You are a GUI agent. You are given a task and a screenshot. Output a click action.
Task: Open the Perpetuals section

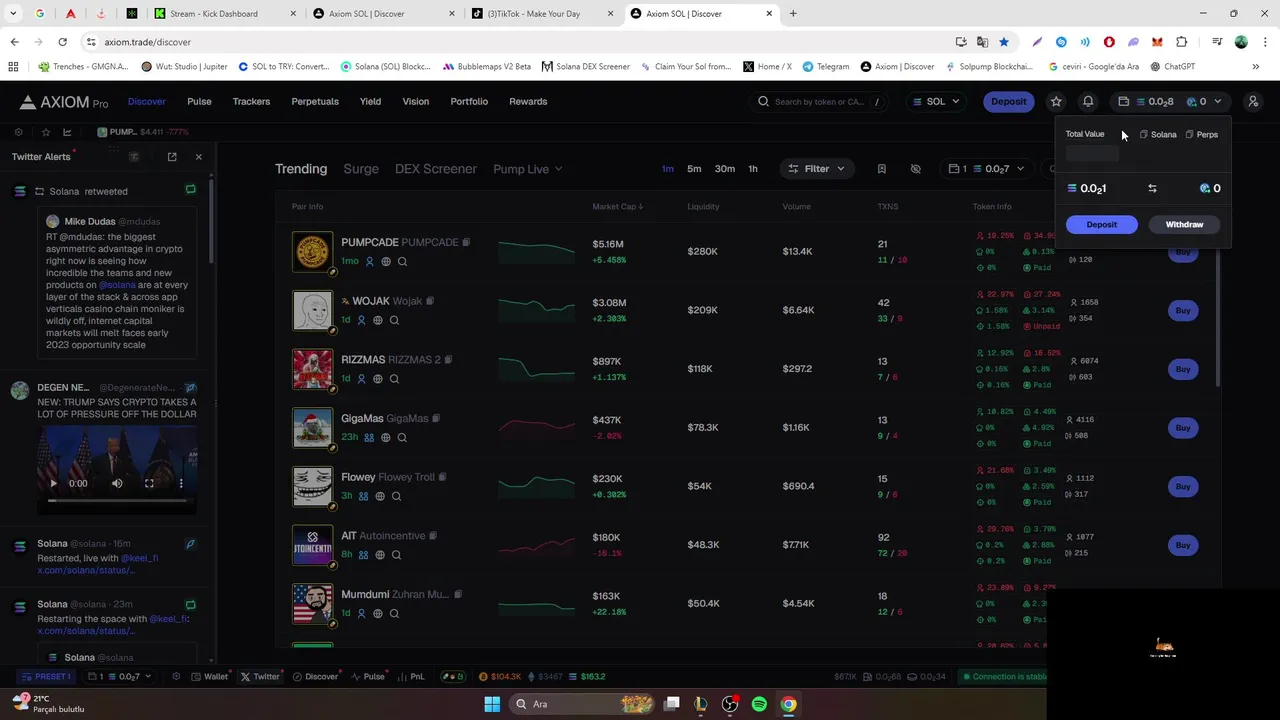click(x=315, y=101)
